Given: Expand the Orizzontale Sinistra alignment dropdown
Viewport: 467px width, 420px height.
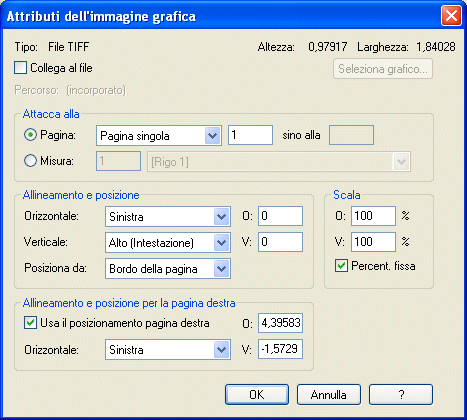Looking at the screenshot, I should click(168, 216).
